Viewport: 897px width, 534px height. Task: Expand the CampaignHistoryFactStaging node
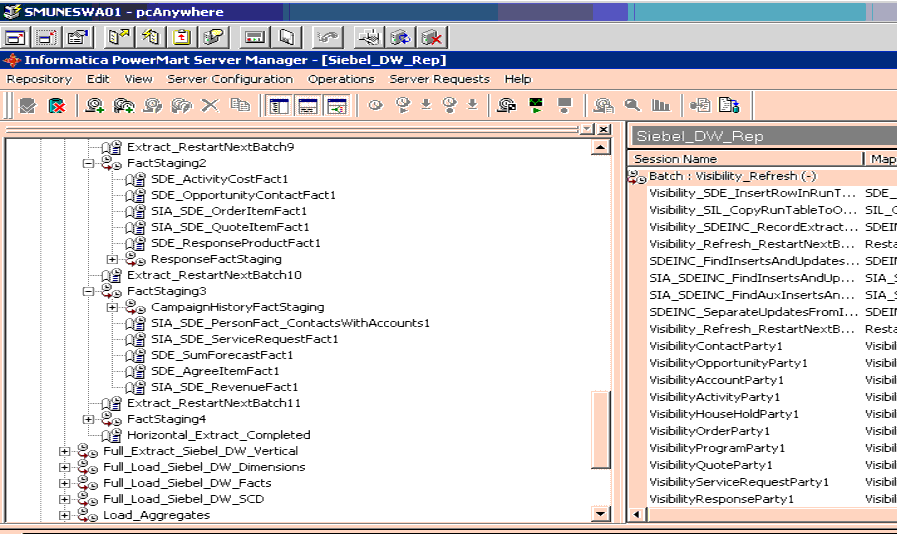coord(112,307)
